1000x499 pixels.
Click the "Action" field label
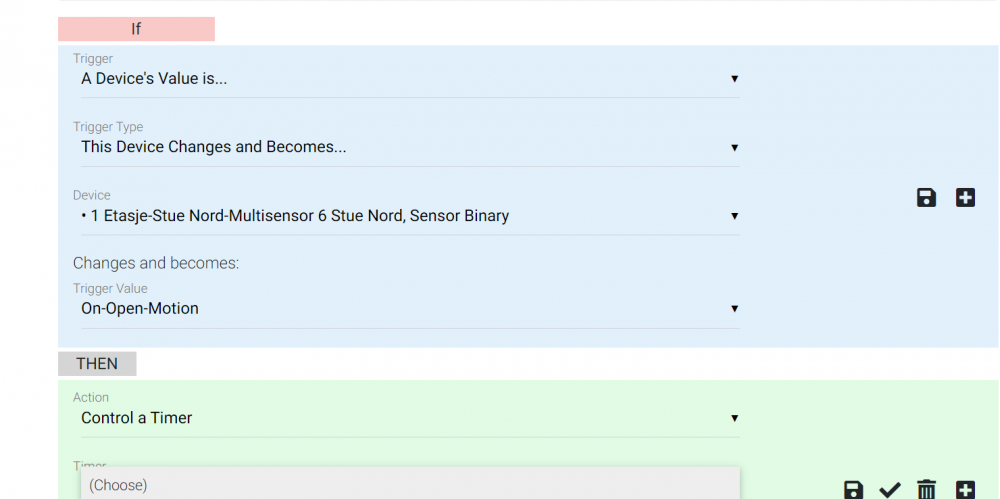91,397
